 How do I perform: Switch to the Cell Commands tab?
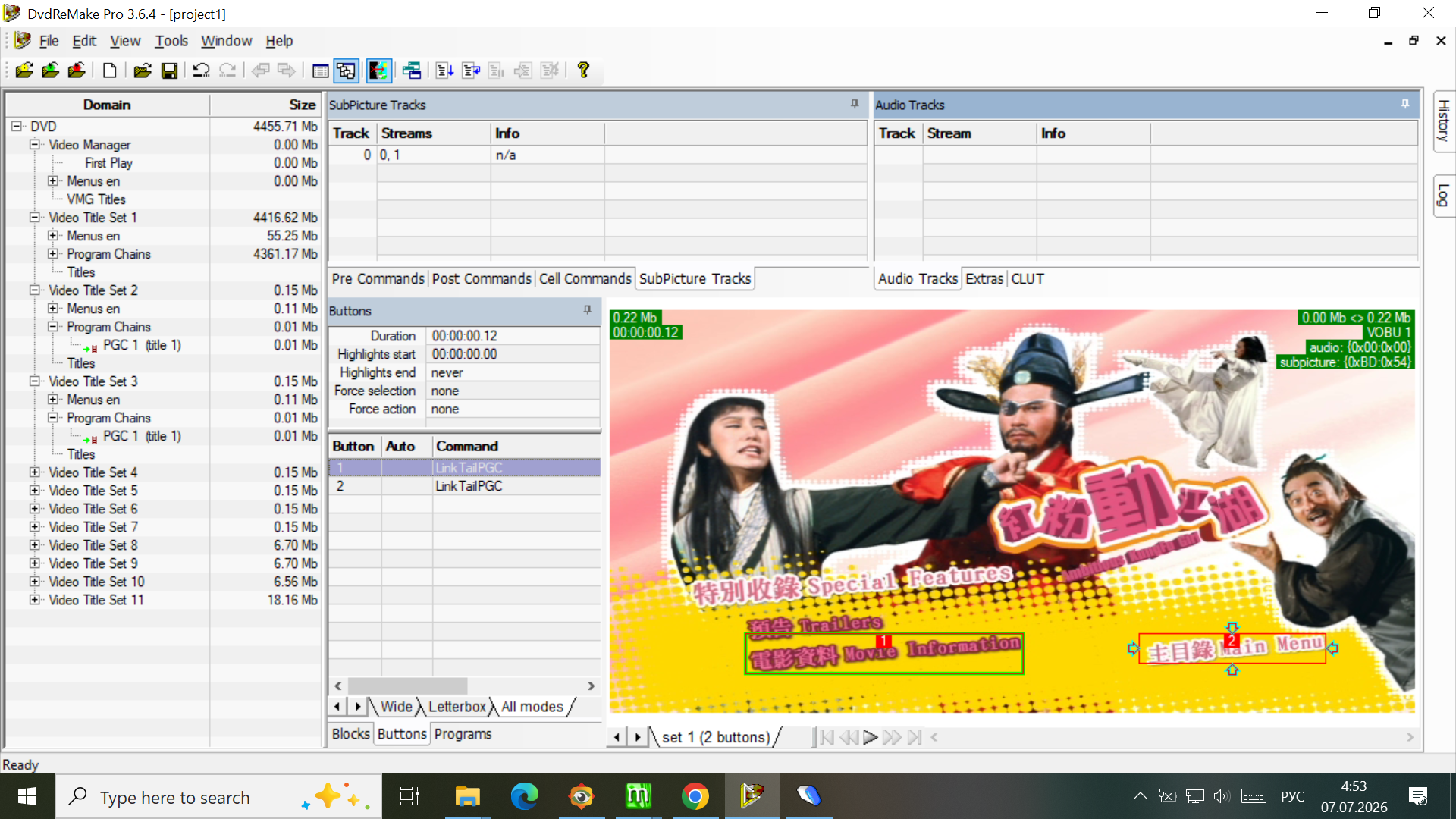[585, 279]
